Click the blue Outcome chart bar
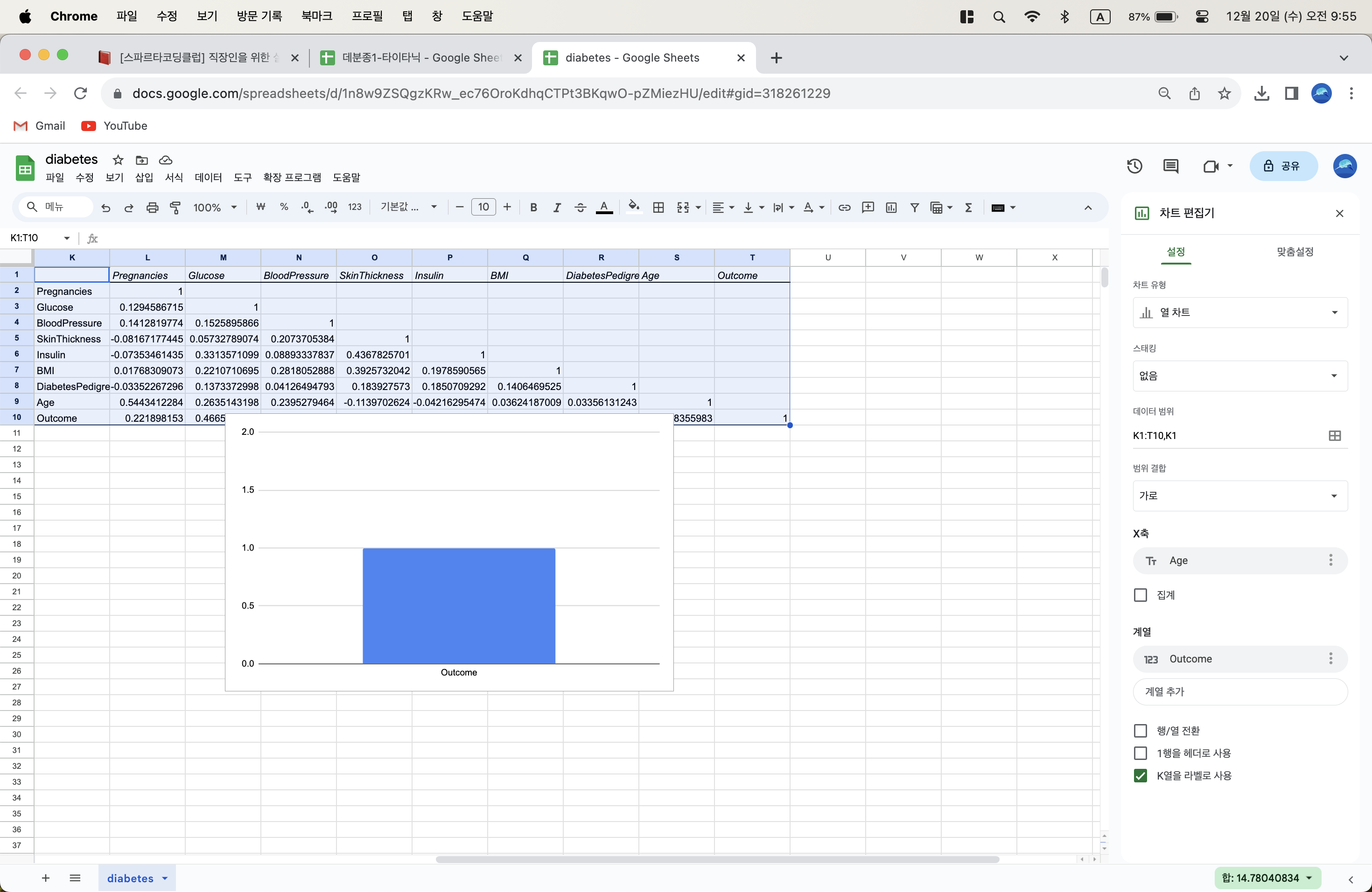 click(x=459, y=606)
